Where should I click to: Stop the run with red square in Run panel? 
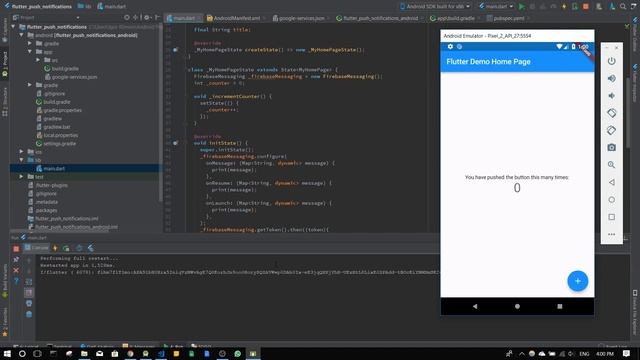(x=16, y=249)
